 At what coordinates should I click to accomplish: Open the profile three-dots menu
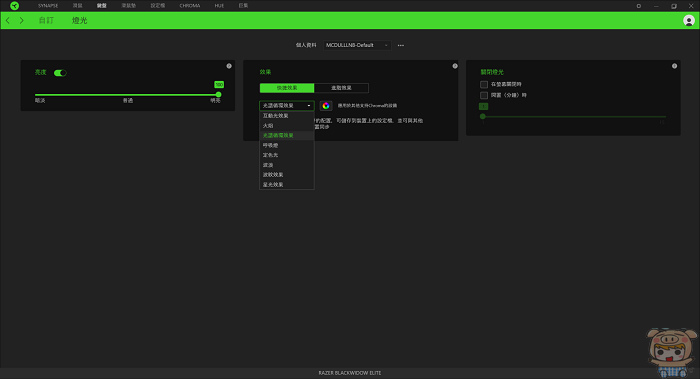coord(401,46)
